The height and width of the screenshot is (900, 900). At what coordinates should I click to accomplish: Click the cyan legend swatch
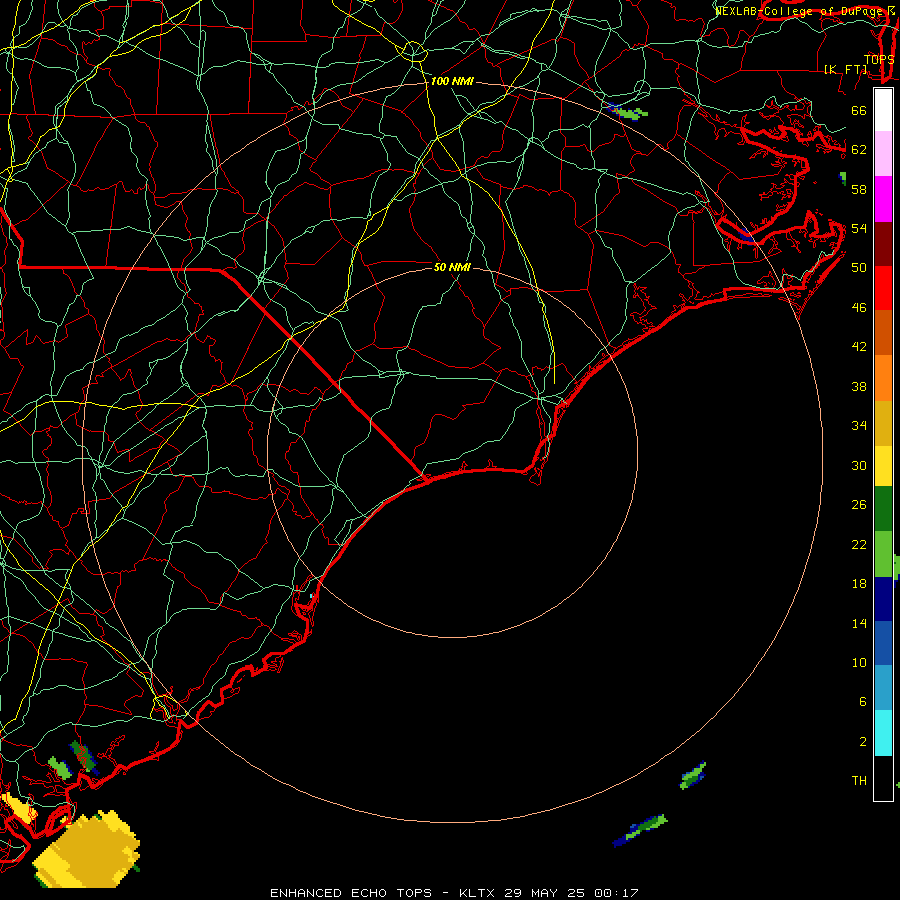[883, 733]
